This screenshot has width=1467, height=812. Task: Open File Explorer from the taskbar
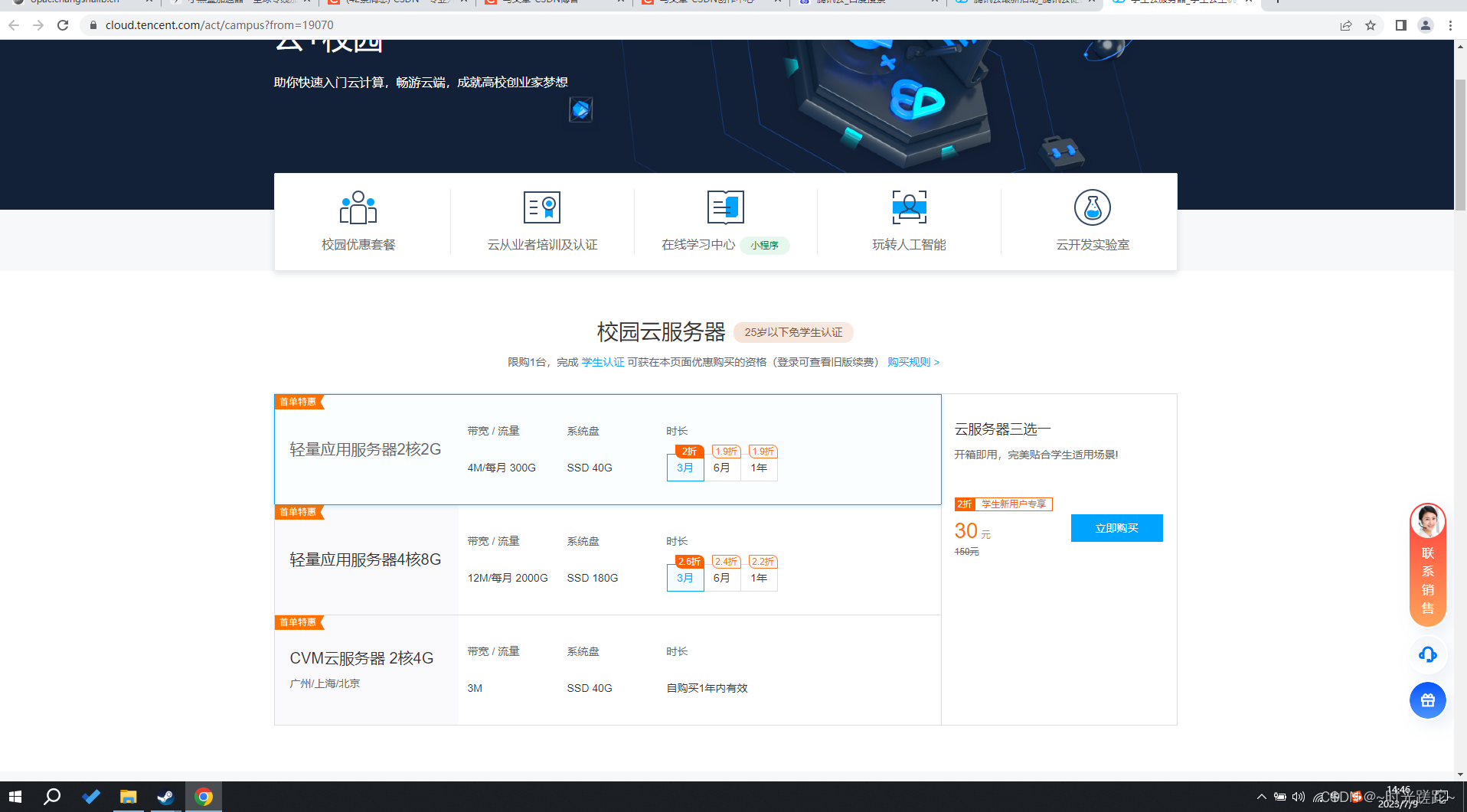click(128, 797)
